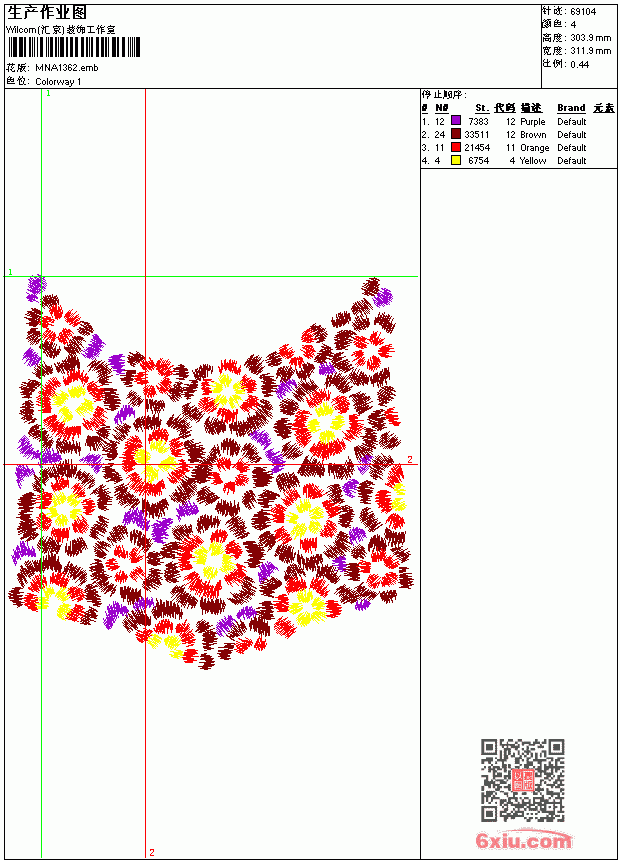620x860 pixels.
Task: Click the 'Yellow' thread description text
Action: coord(533,161)
